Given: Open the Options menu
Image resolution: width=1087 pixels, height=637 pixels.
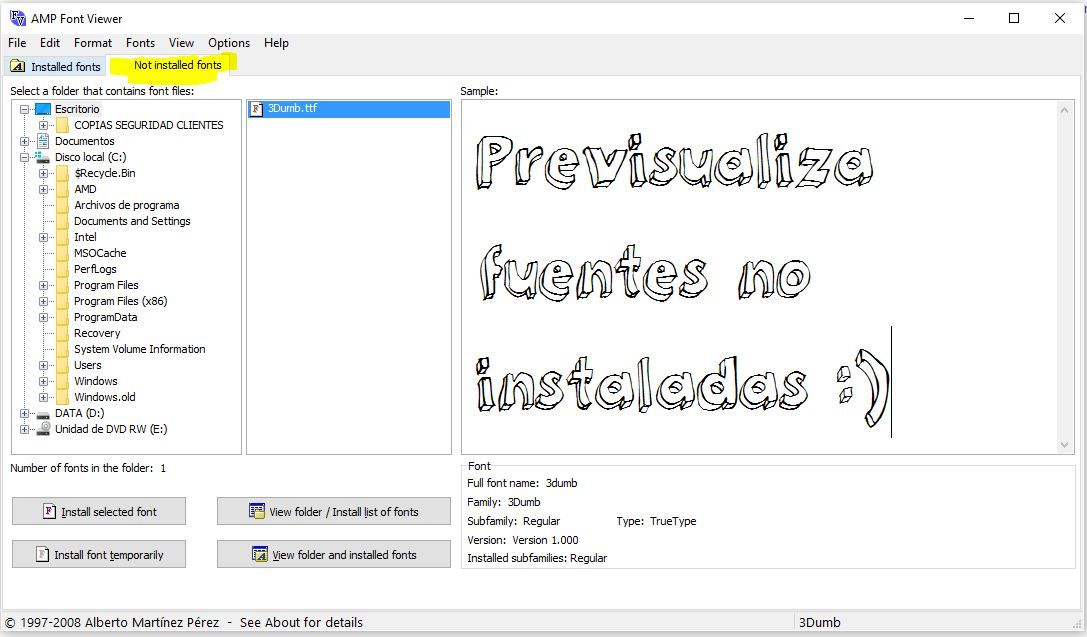Looking at the screenshot, I should [x=228, y=43].
